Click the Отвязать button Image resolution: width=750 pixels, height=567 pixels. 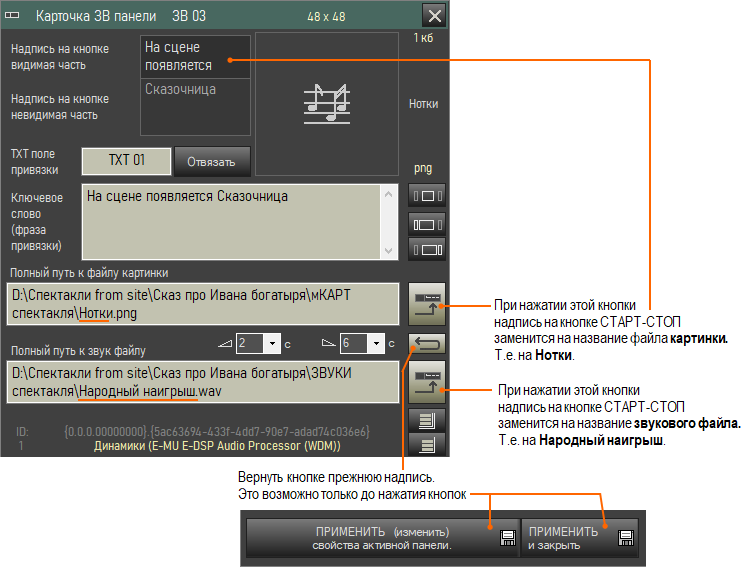(x=211, y=162)
